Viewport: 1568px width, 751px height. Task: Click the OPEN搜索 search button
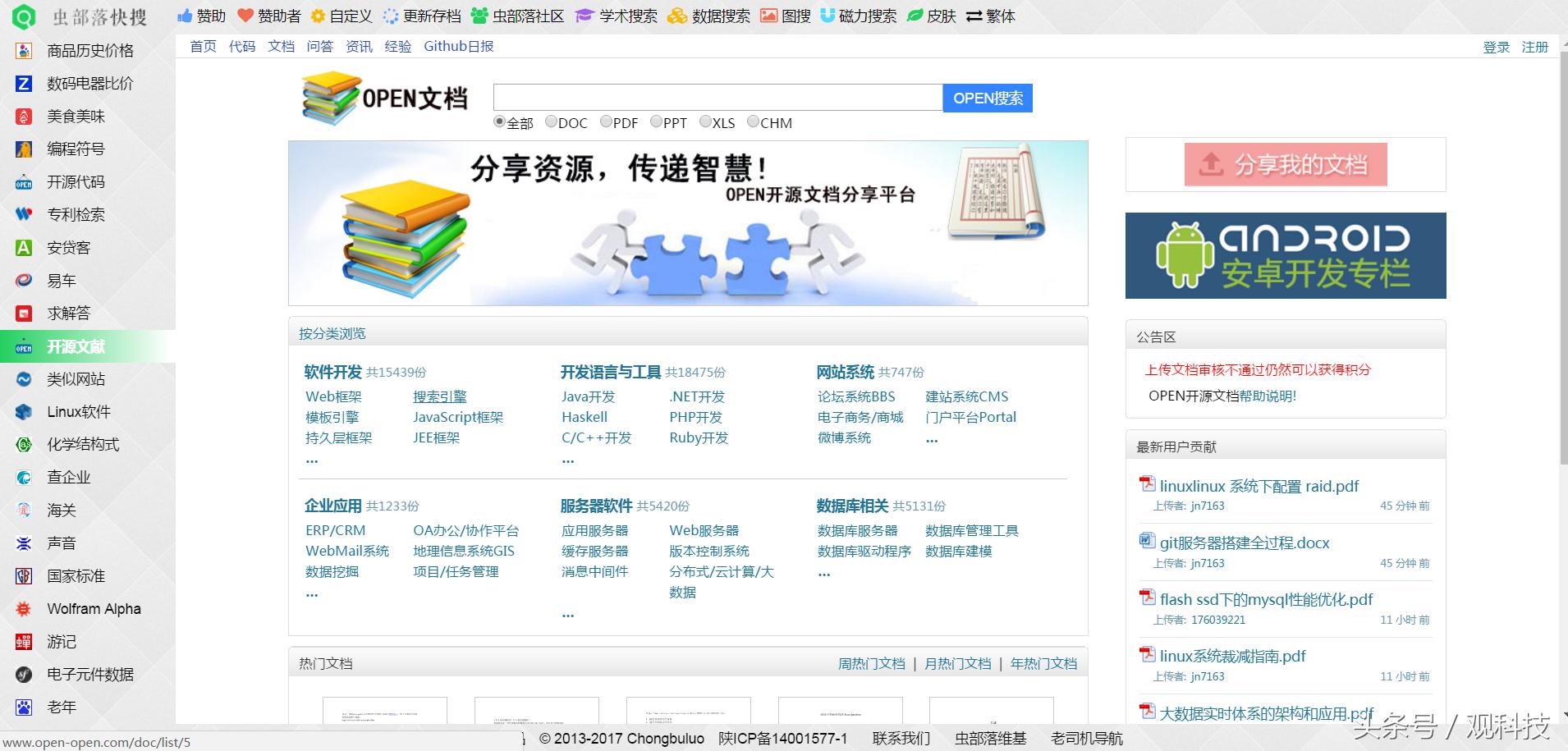(988, 98)
